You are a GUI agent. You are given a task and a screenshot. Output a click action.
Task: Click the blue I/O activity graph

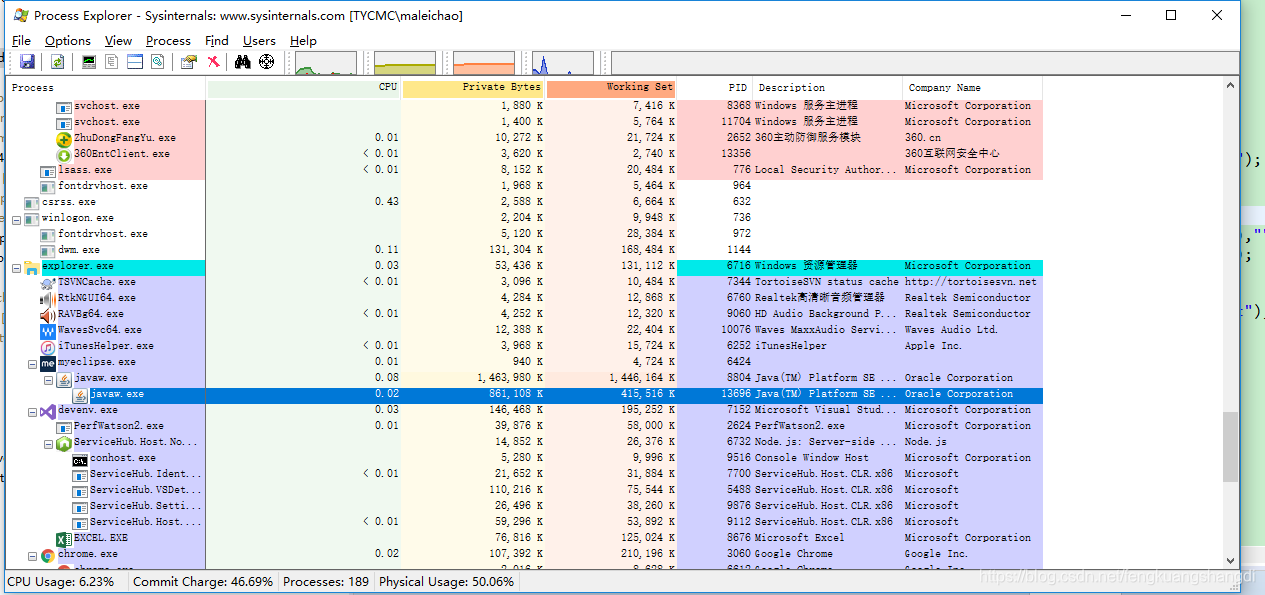click(x=563, y=63)
